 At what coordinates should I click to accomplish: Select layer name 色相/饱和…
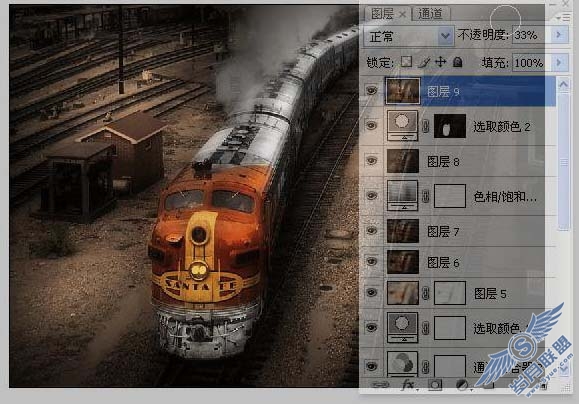tap(505, 196)
